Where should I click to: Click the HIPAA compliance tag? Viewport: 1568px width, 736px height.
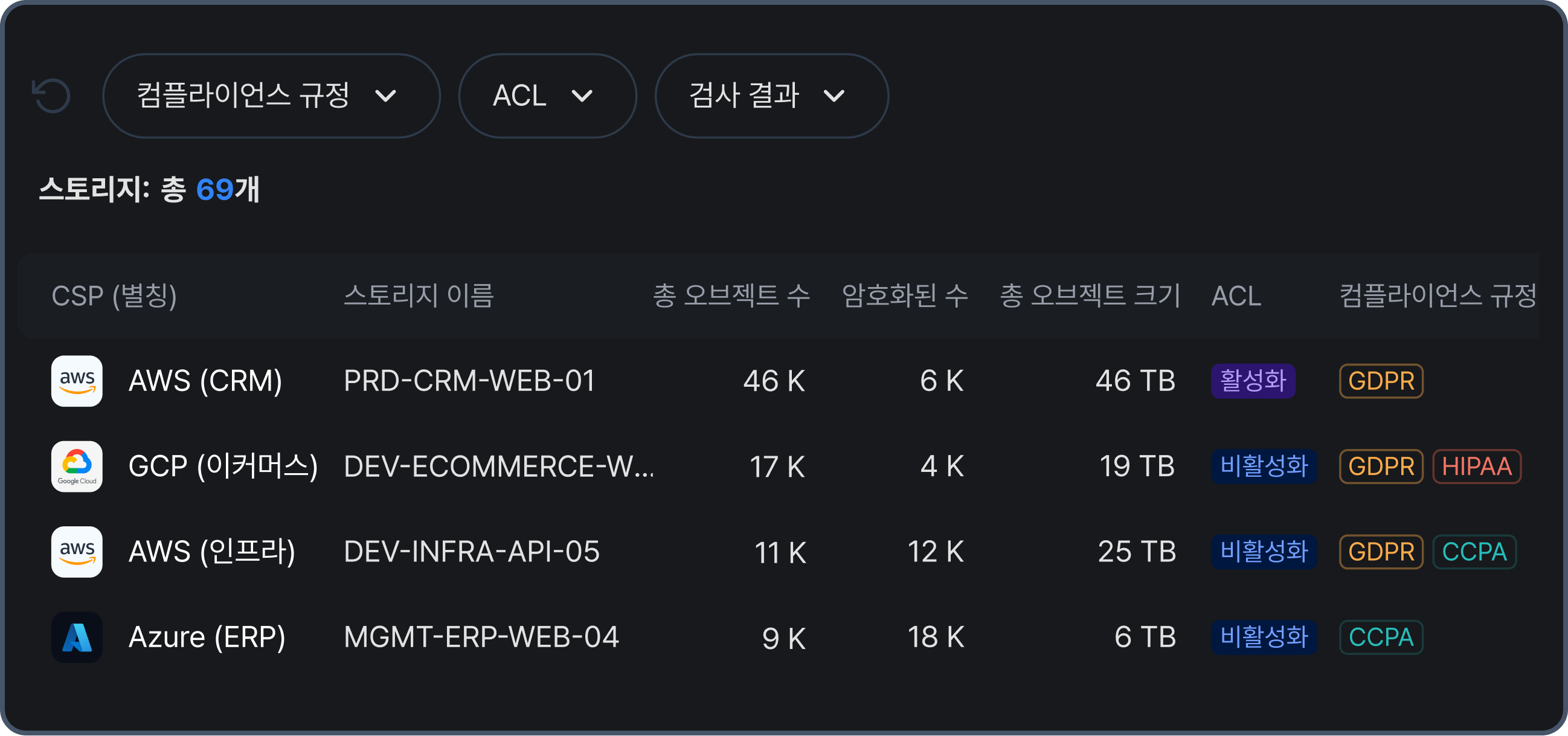point(1477,466)
